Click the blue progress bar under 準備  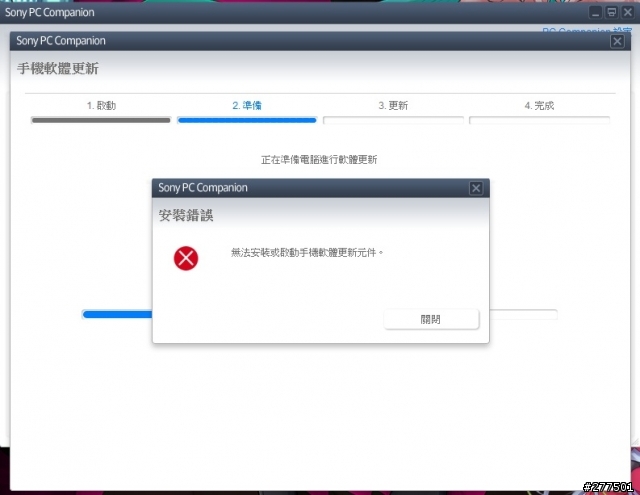click(247, 120)
